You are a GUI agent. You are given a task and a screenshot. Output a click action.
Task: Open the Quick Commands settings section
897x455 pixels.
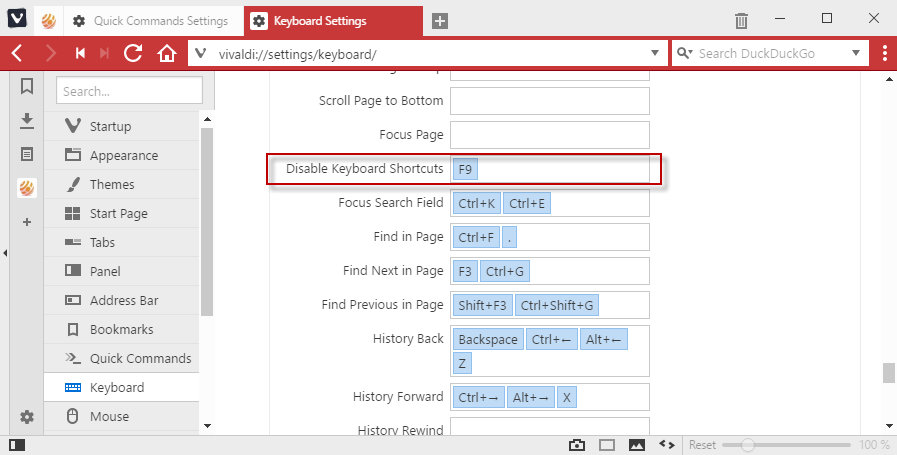point(121,358)
